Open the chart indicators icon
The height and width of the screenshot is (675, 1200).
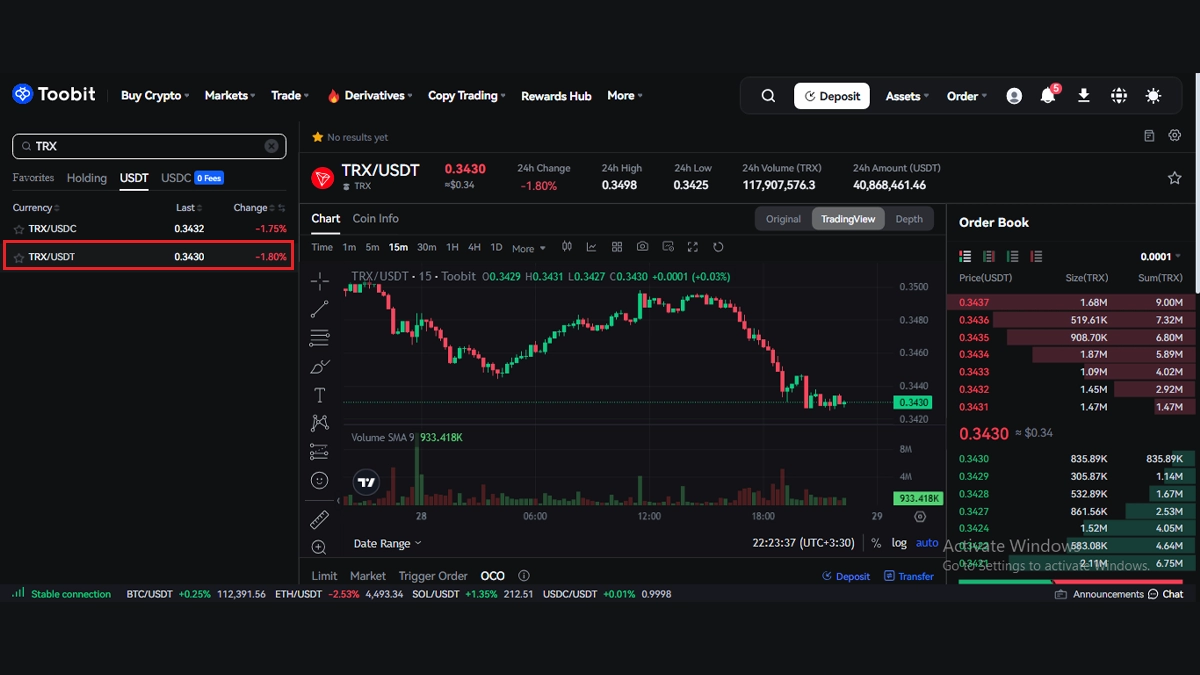(592, 247)
